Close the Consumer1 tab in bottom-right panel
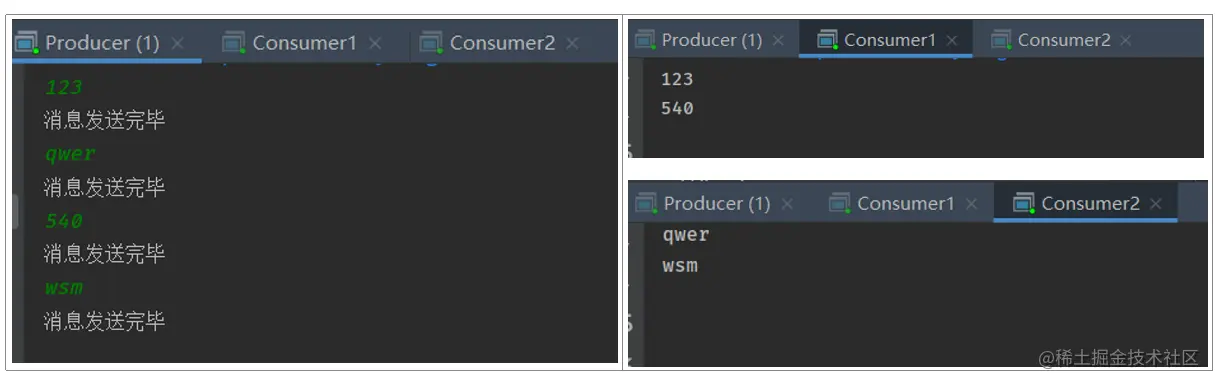 click(x=971, y=204)
